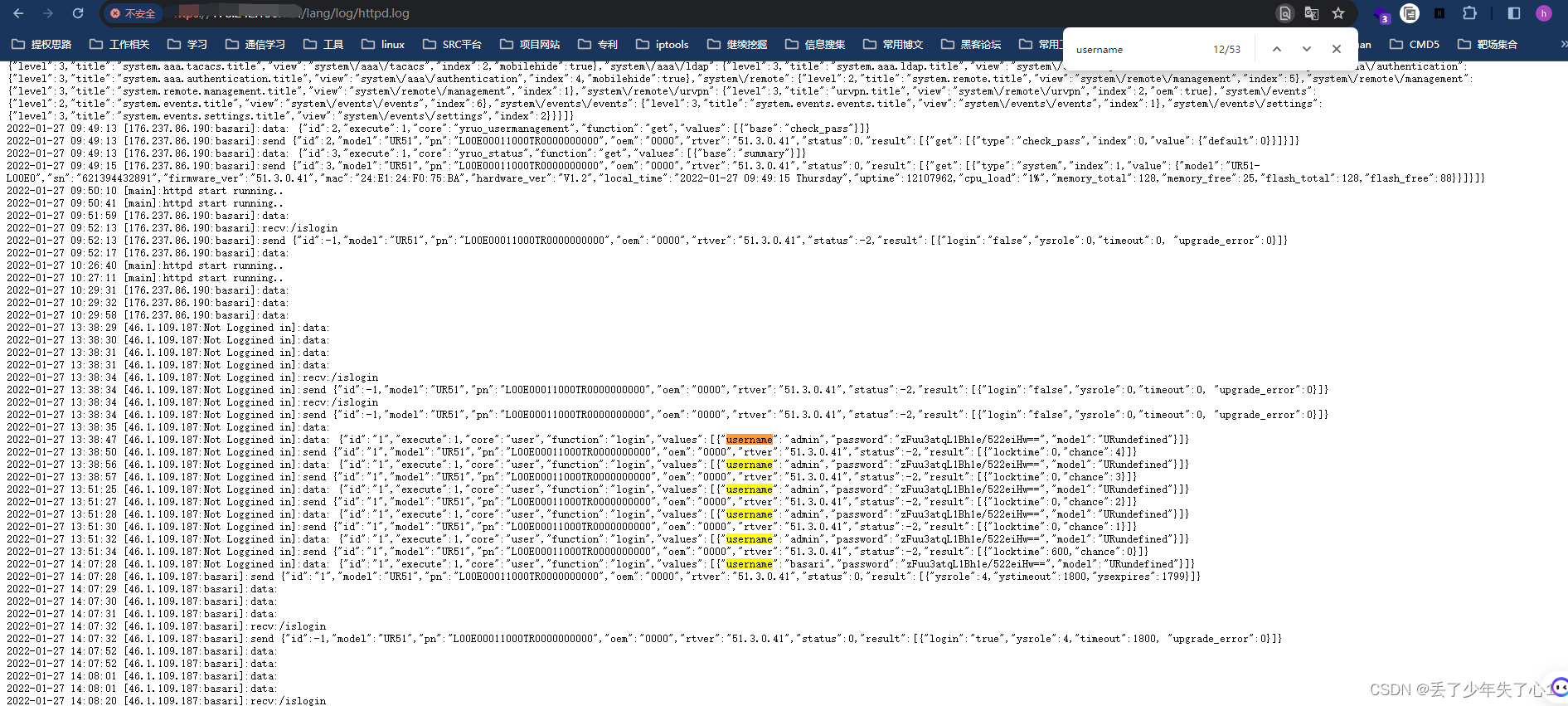Go forward to the next page
1568x706 pixels.
48,13
